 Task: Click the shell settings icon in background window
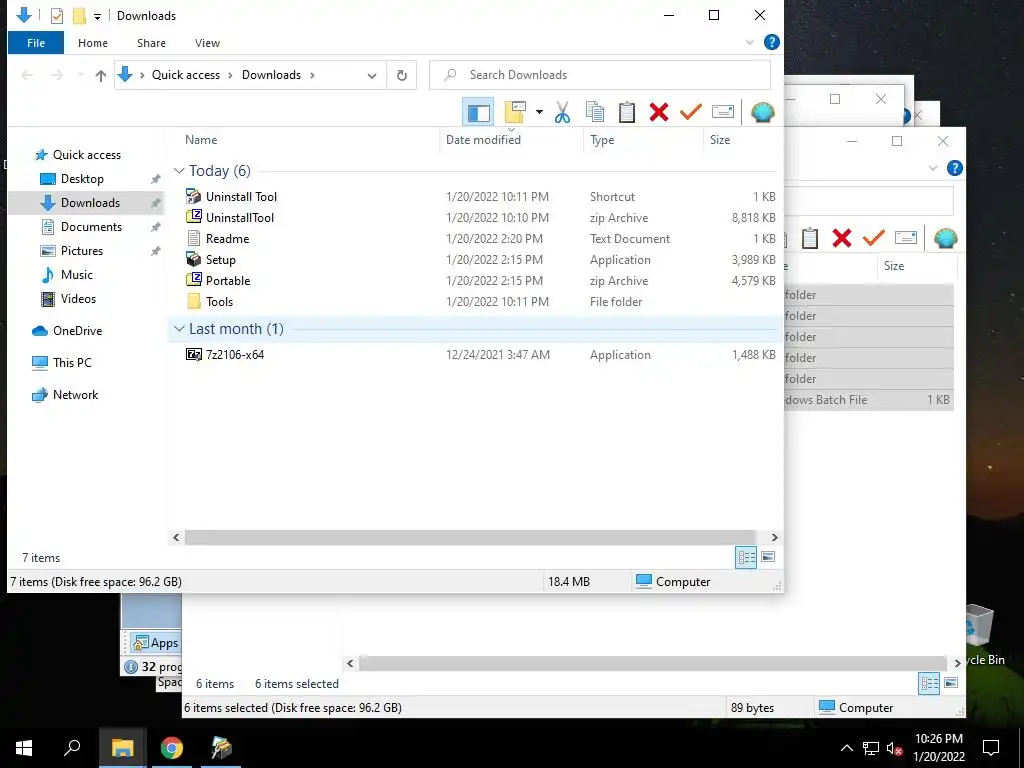point(945,238)
